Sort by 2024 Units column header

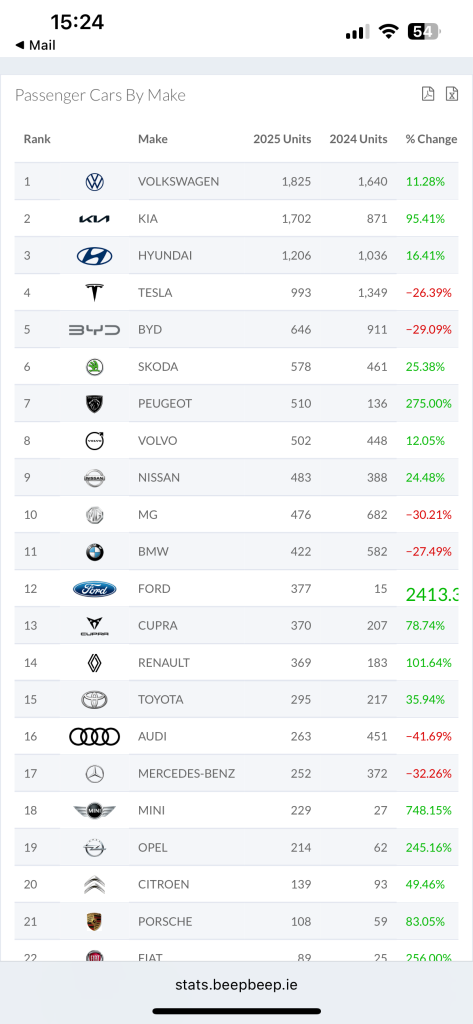pyautogui.click(x=358, y=139)
